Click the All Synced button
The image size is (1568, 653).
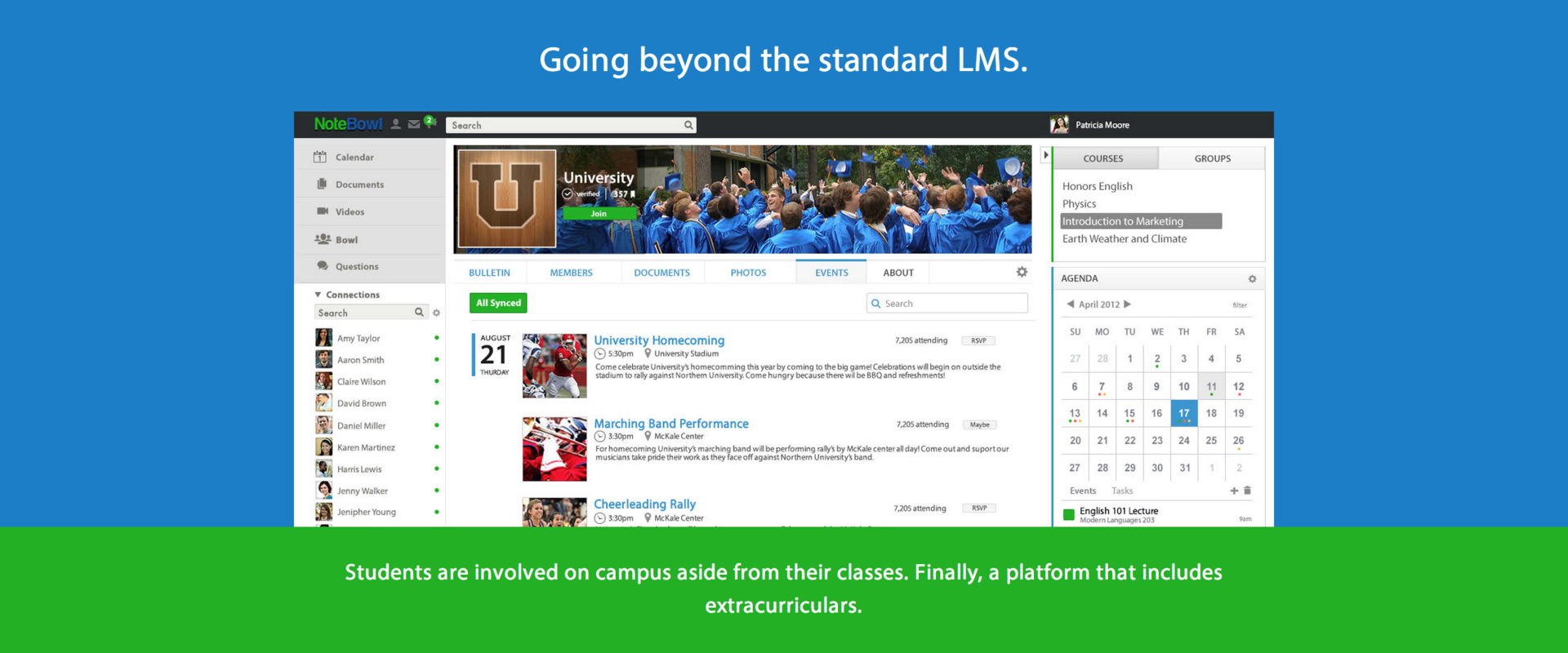498,303
